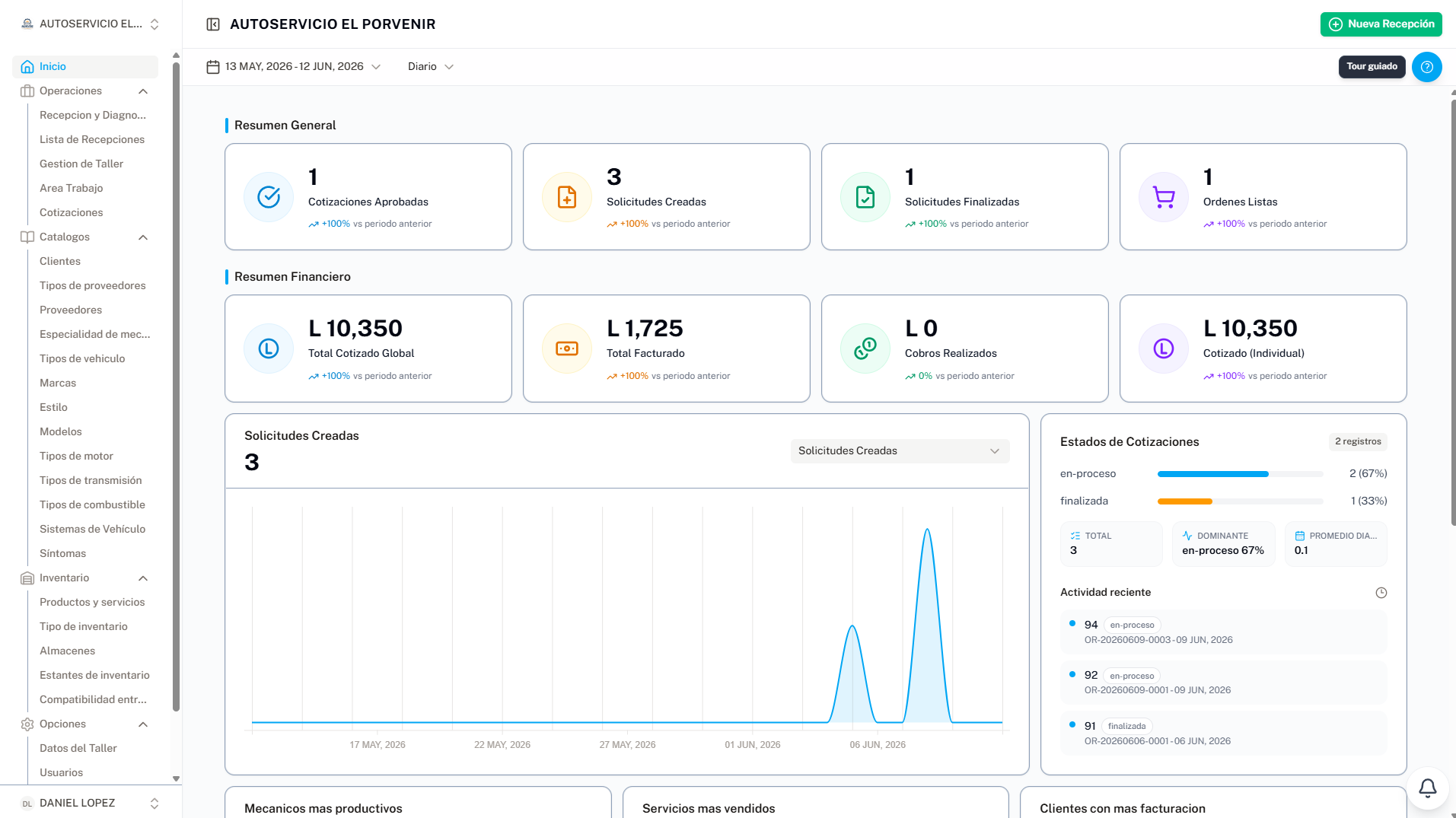This screenshot has height=818, width=1456.
Task: Open the Diario interval dropdown
Action: 431,67
